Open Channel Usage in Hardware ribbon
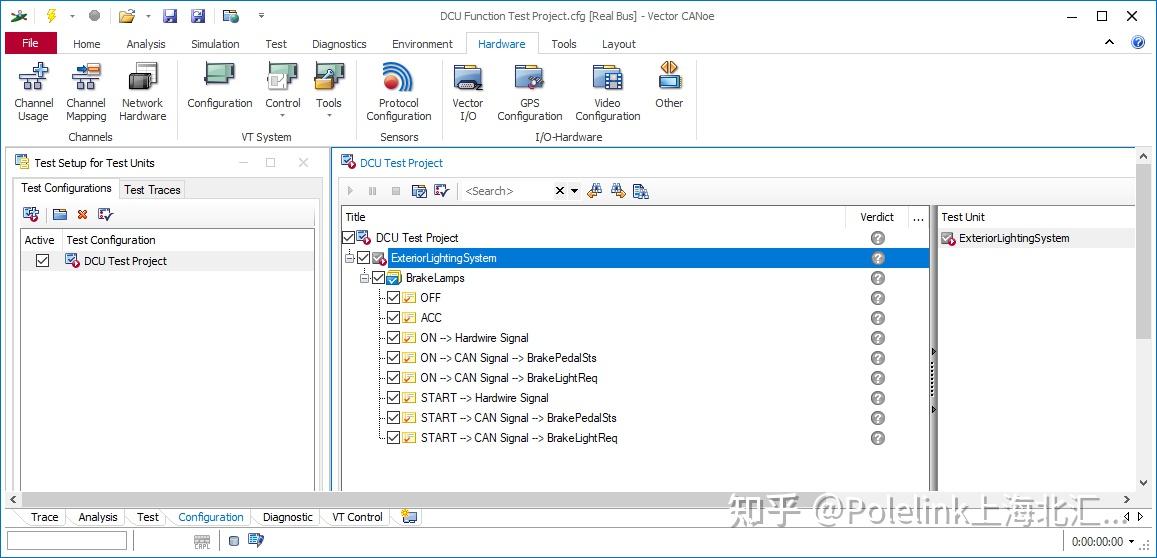The width and height of the screenshot is (1157, 558). click(33, 93)
